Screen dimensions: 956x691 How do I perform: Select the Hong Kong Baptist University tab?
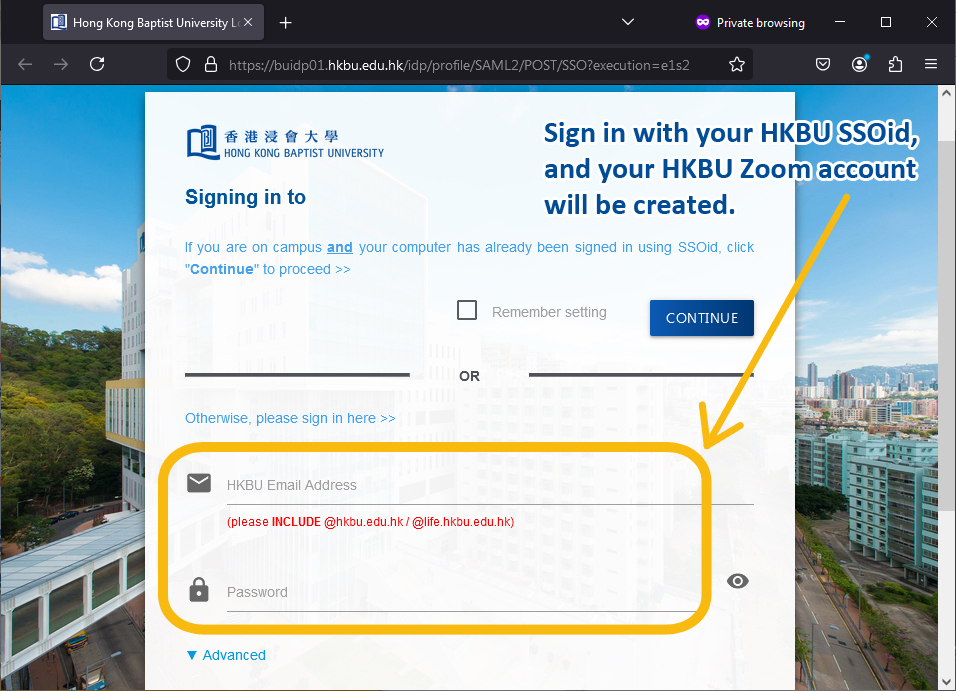click(x=150, y=22)
